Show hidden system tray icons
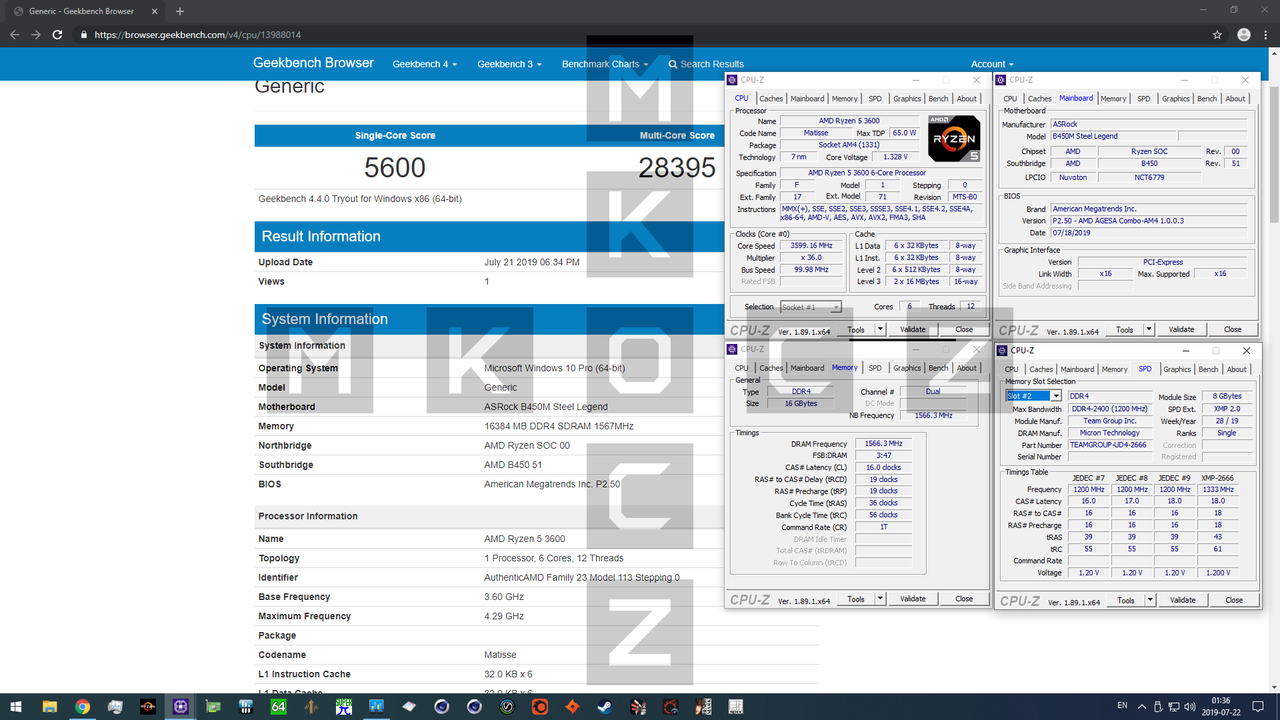 1142,706
